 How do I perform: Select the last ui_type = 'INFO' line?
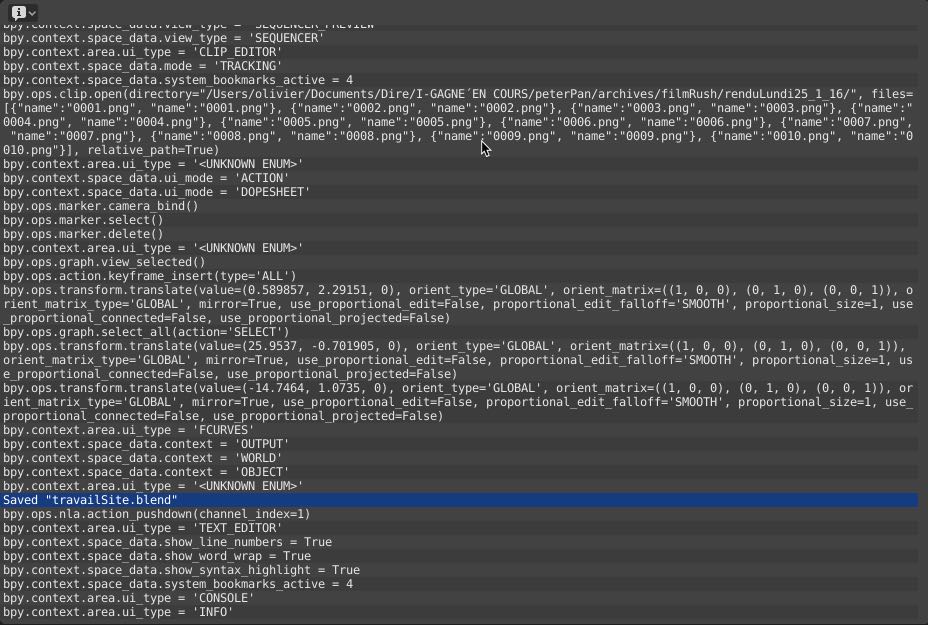click(117, 612)
